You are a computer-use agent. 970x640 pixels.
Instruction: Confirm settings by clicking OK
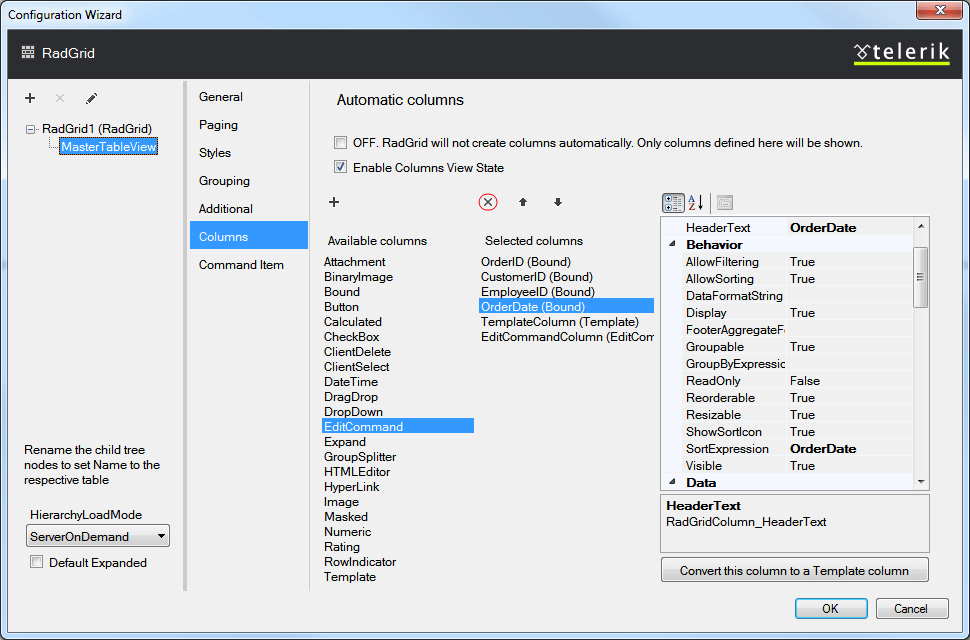(830, 608)
